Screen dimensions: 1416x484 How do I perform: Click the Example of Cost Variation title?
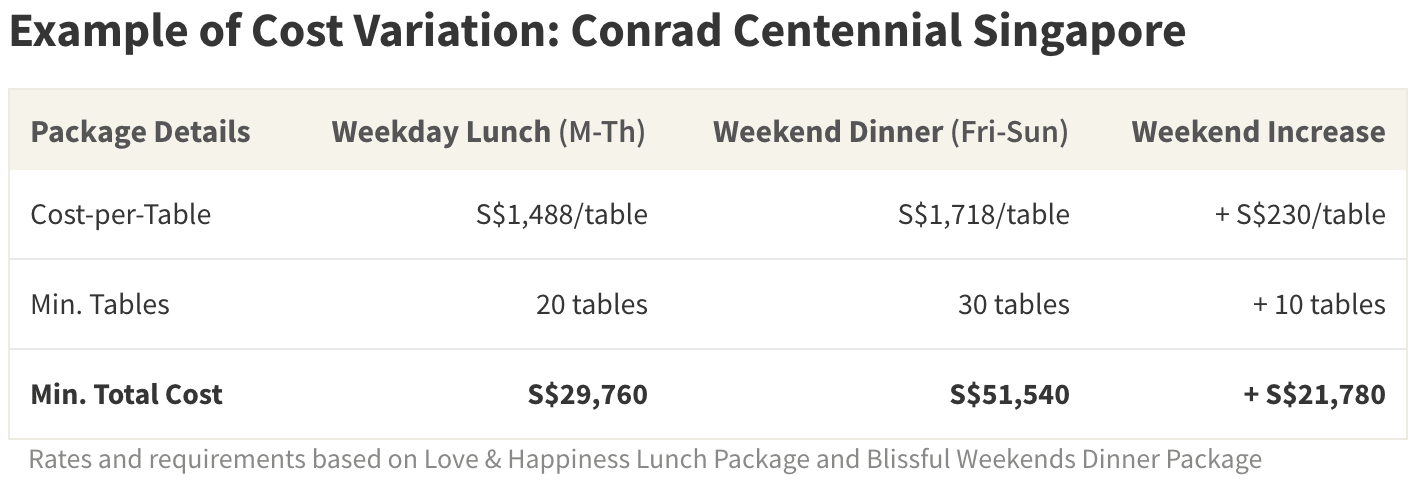click(x=597, y=32)
